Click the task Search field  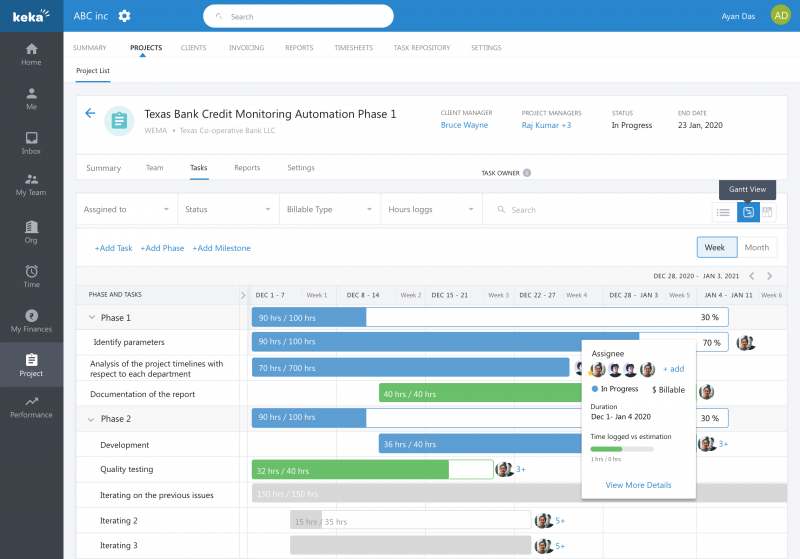[592, 210]
